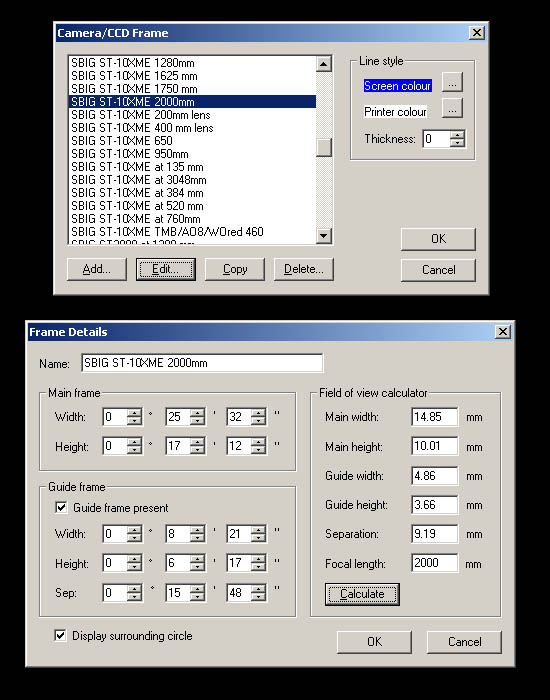550x700 pixels.
Task: Close the Frame Details dialog
Action: [x=503, y=332]
